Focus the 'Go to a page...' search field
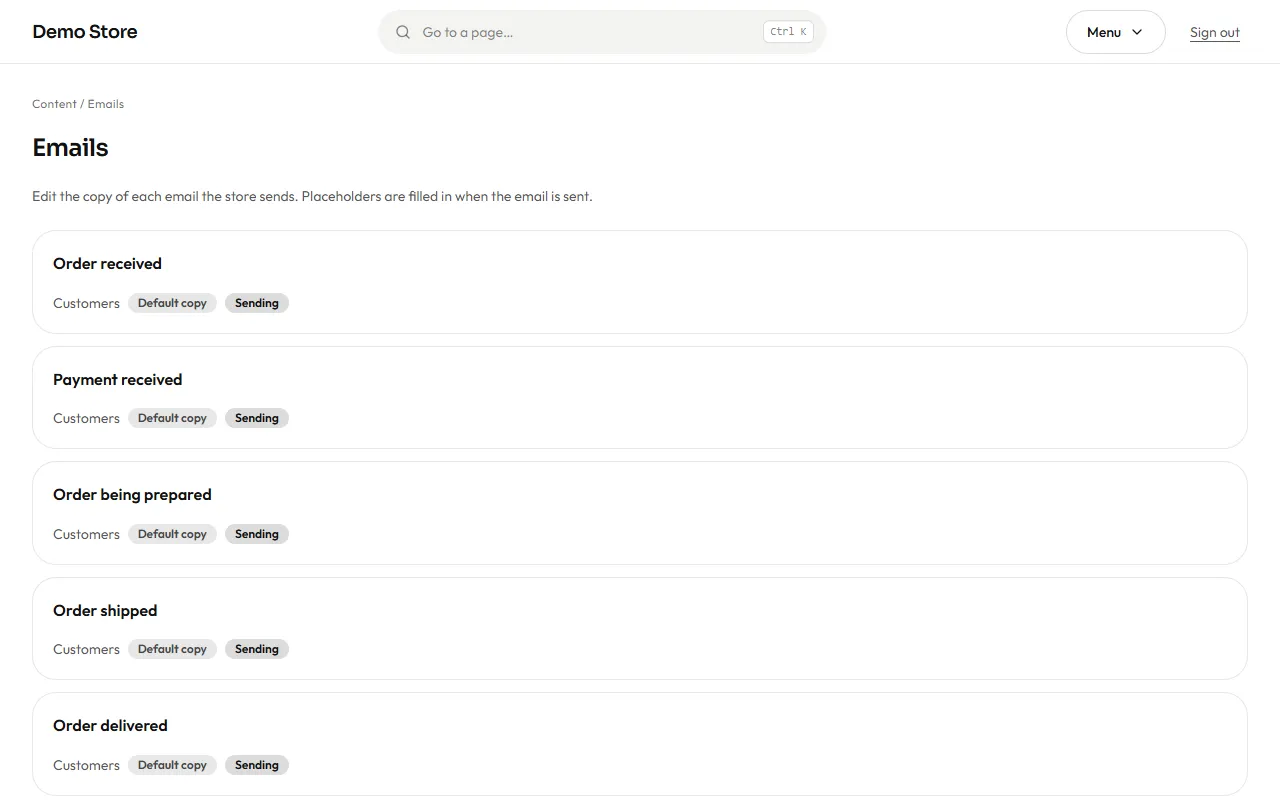 [x=602, y=32]
